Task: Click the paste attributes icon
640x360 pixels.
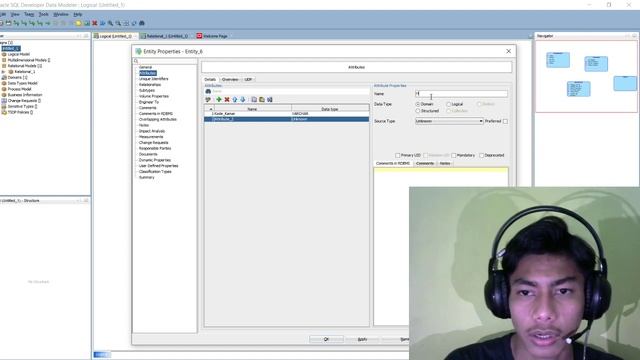Action: [x=262, y=100]
